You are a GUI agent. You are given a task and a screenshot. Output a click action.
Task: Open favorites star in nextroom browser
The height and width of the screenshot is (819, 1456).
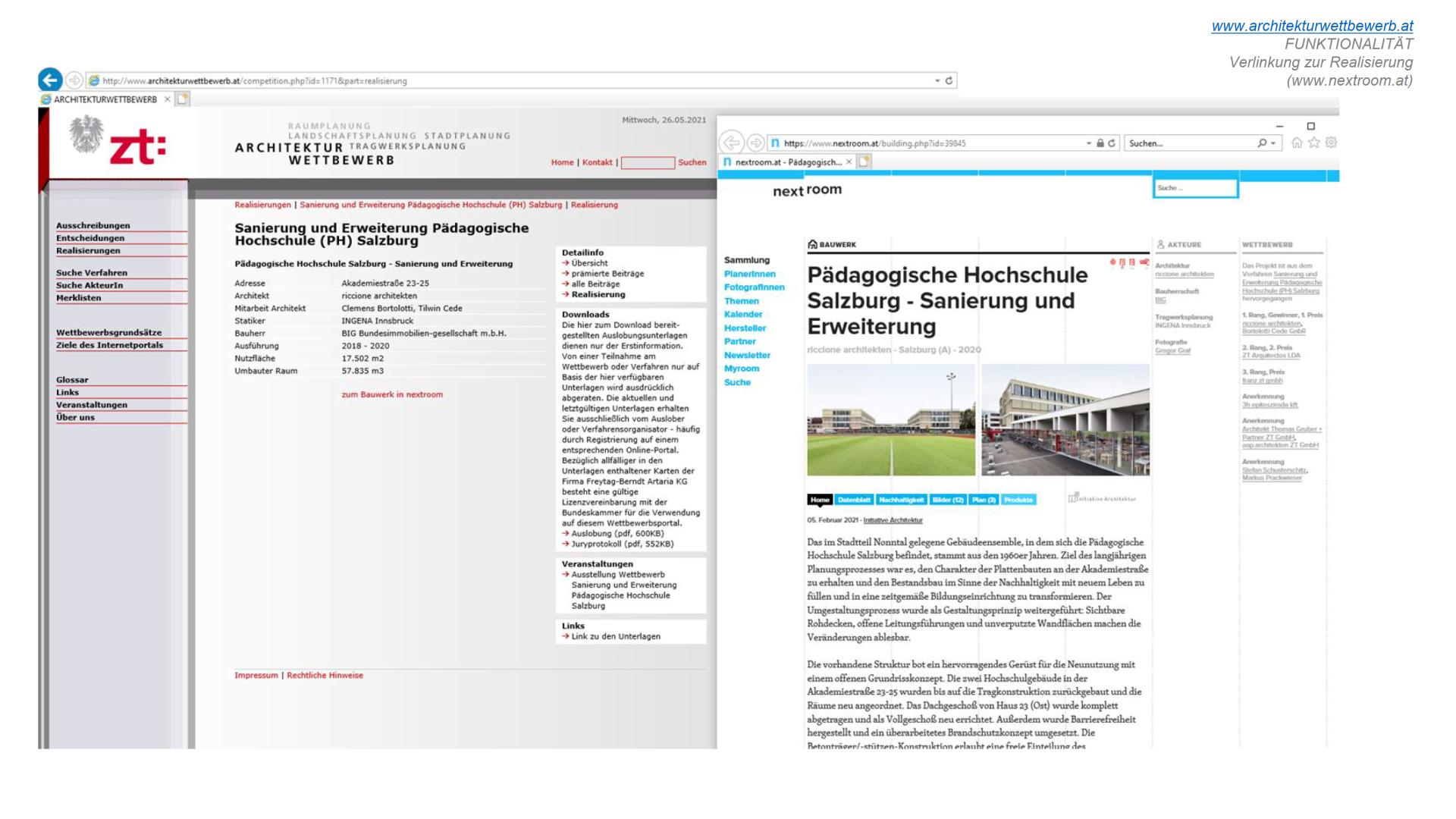(1314, 143)
